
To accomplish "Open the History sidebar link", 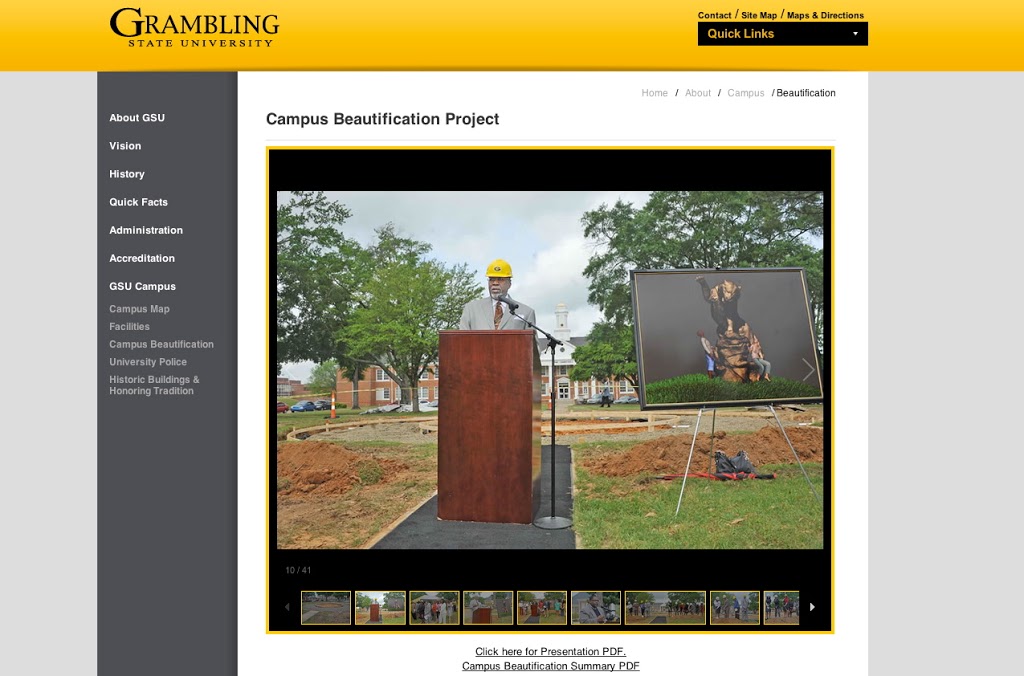I will [127, 174].
